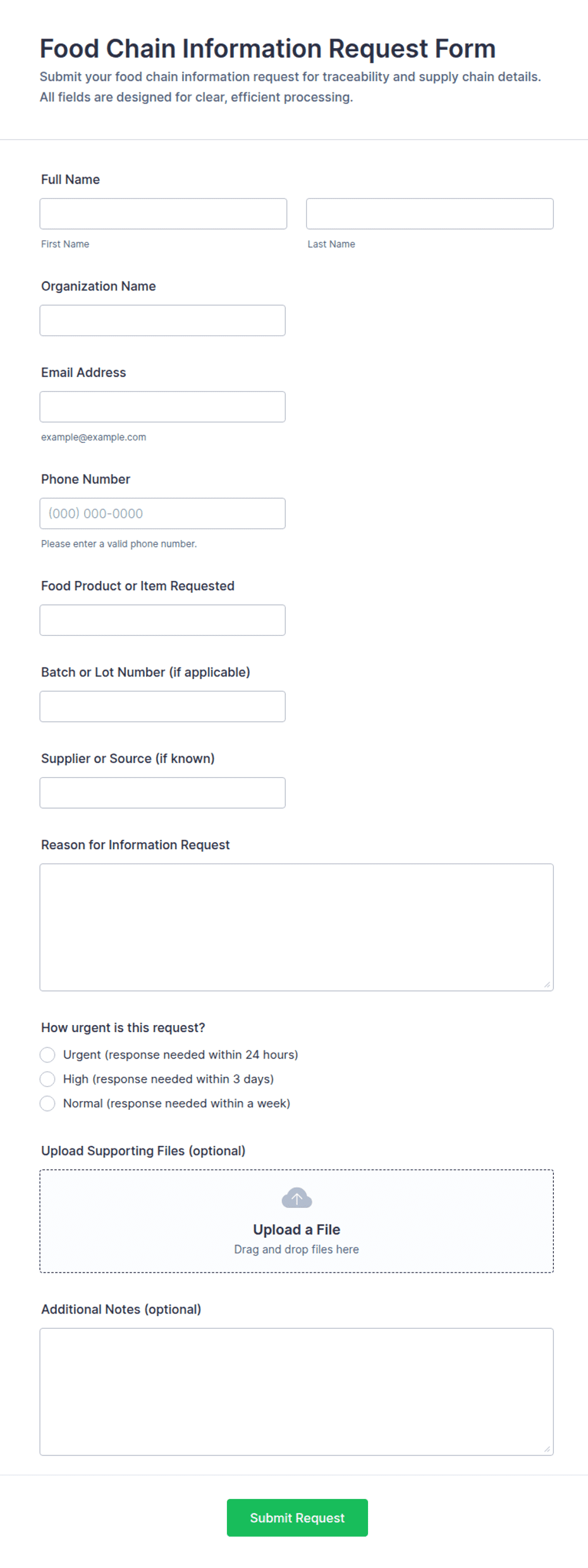Screen dimensions: 588x1568
Task: Click the Email Address input box
Action: (x=162, y=407)
